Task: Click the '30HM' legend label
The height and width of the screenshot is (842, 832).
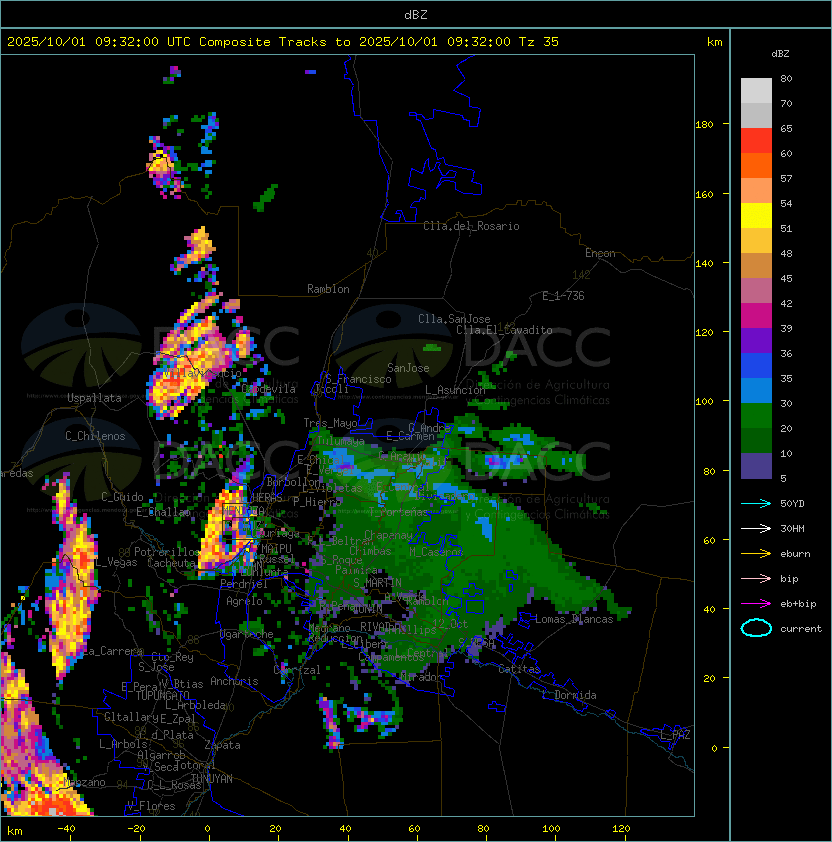Action: point(792,528)
